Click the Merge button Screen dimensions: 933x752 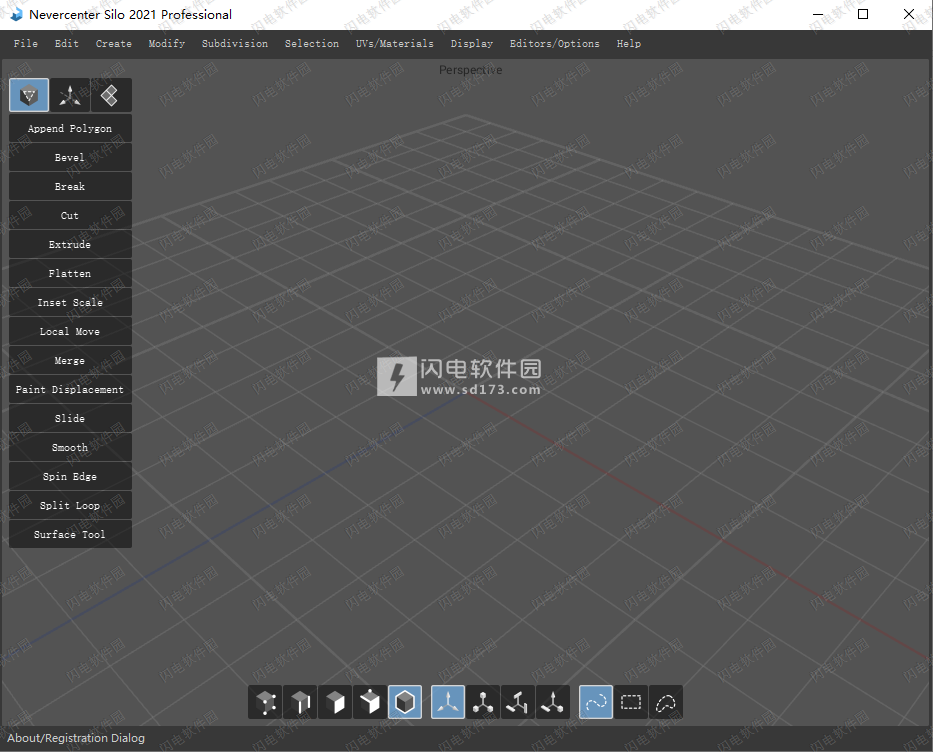[70, 361]
